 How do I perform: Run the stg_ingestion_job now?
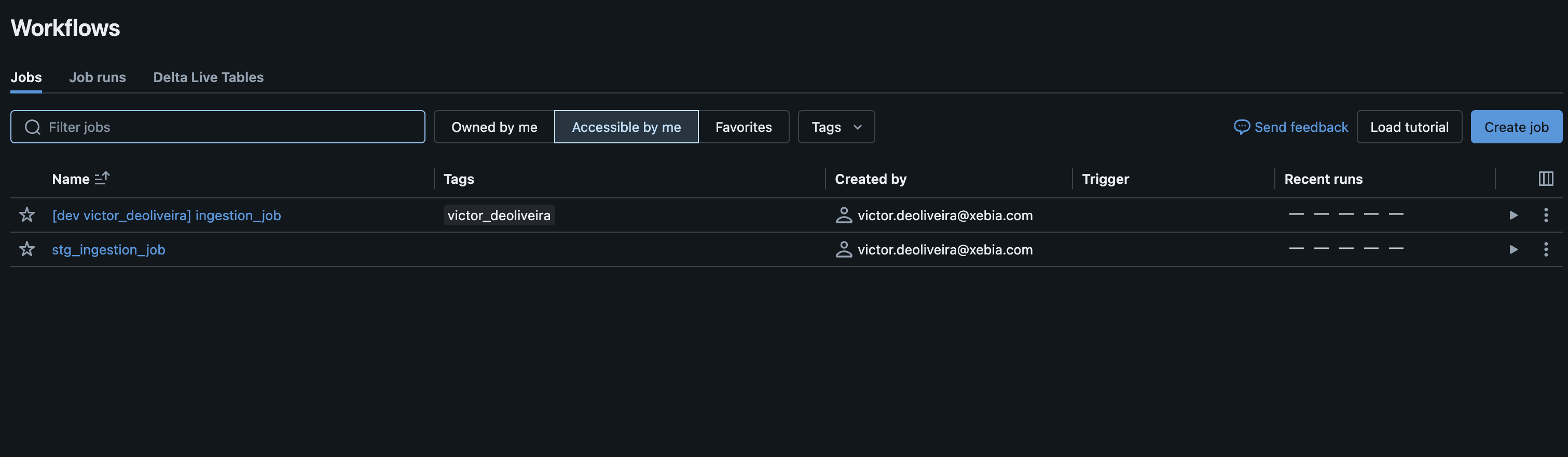1513,249
